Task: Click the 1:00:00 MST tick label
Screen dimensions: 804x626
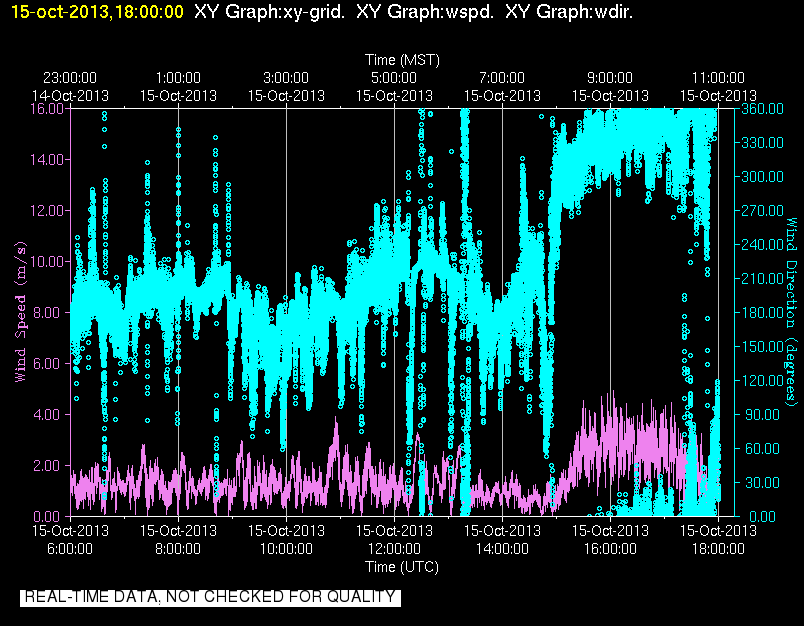Action: click(178, 78)
